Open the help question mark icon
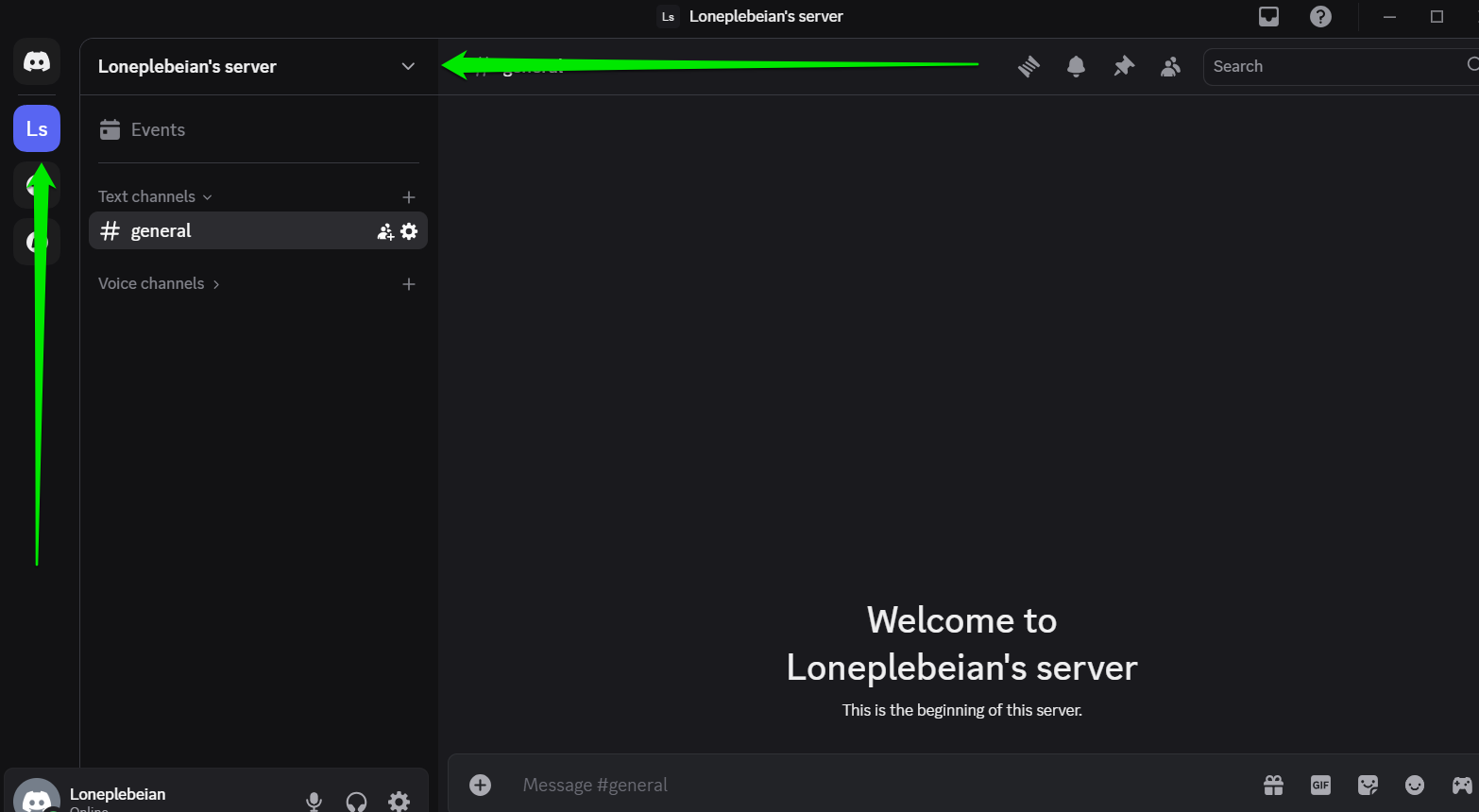Viewport: 1479px width, 812px height. (1320, 16)
